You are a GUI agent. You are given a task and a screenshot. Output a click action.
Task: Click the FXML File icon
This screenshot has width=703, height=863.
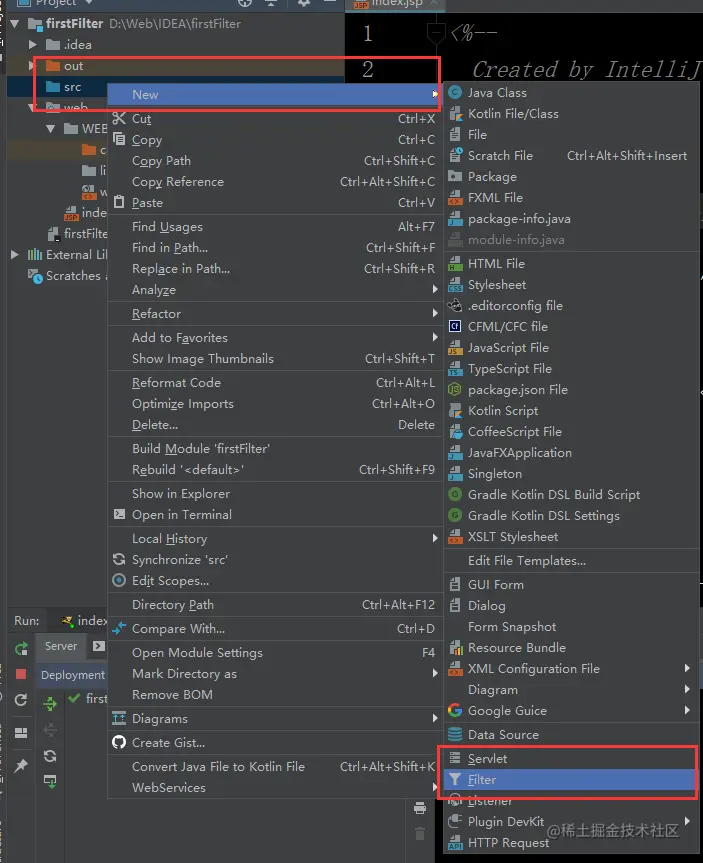pyautogui.click(x=455, y=198)
